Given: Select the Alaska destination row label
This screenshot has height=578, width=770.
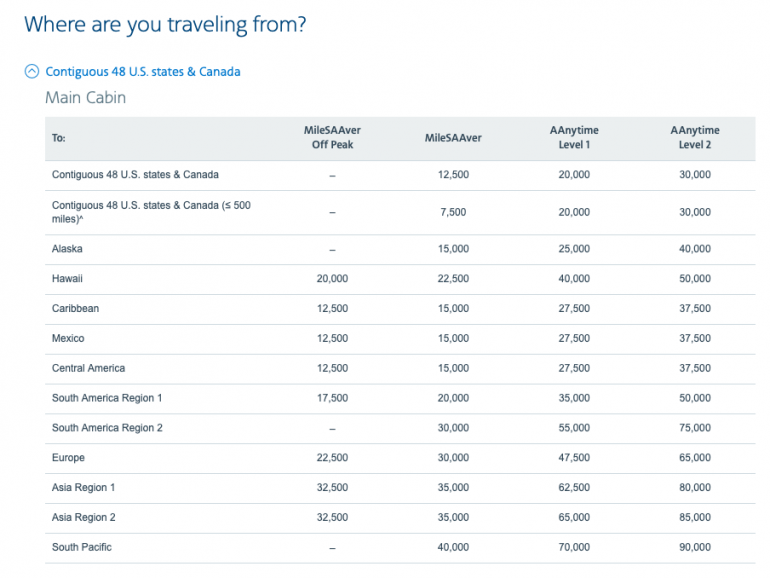Looking at the screenshot, I should click(68, 249).
